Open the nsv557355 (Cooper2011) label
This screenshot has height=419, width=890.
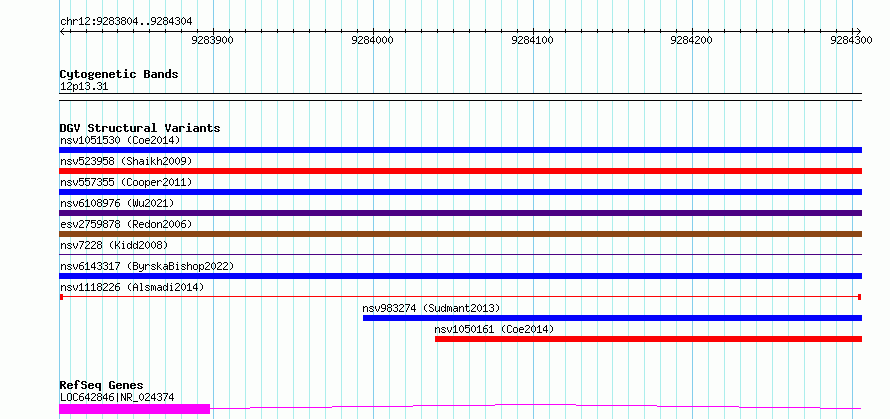[126, 182]
